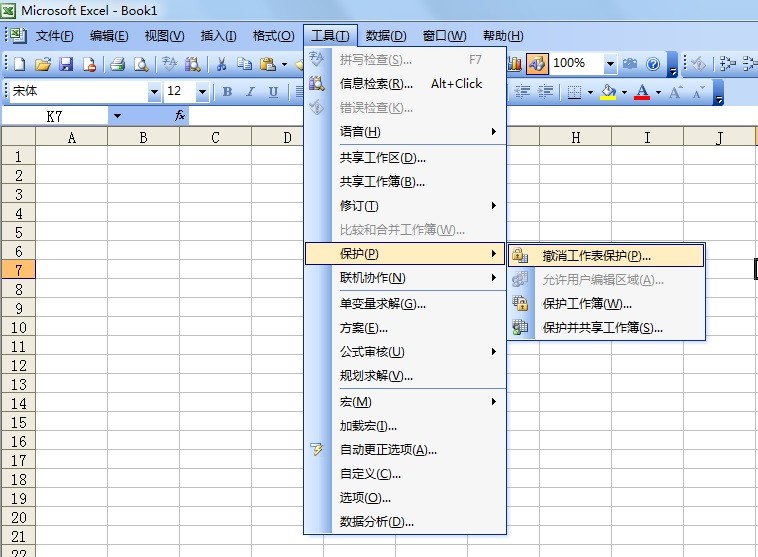The image size is (758, 557).
Task: Toggle the Drawing toolbar button
Action: (537, 64)
